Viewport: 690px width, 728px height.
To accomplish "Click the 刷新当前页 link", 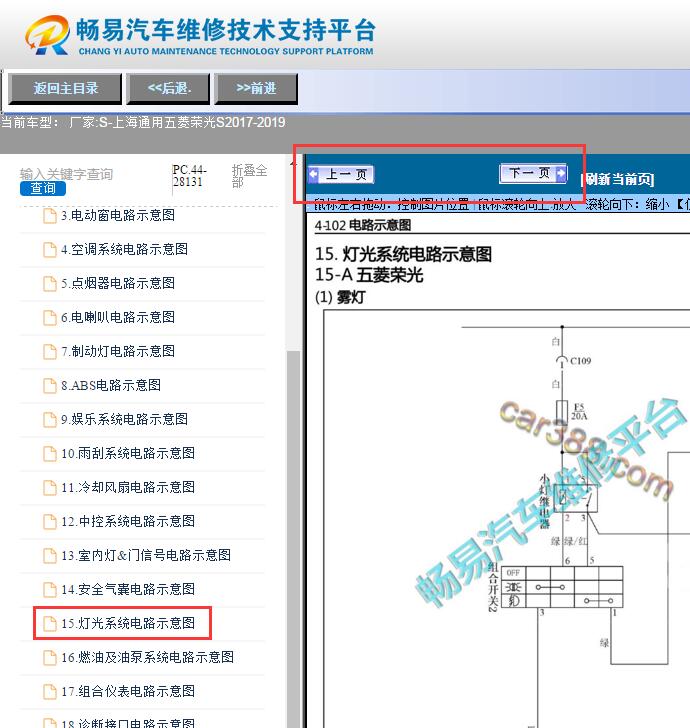I will tap(618, 179).
